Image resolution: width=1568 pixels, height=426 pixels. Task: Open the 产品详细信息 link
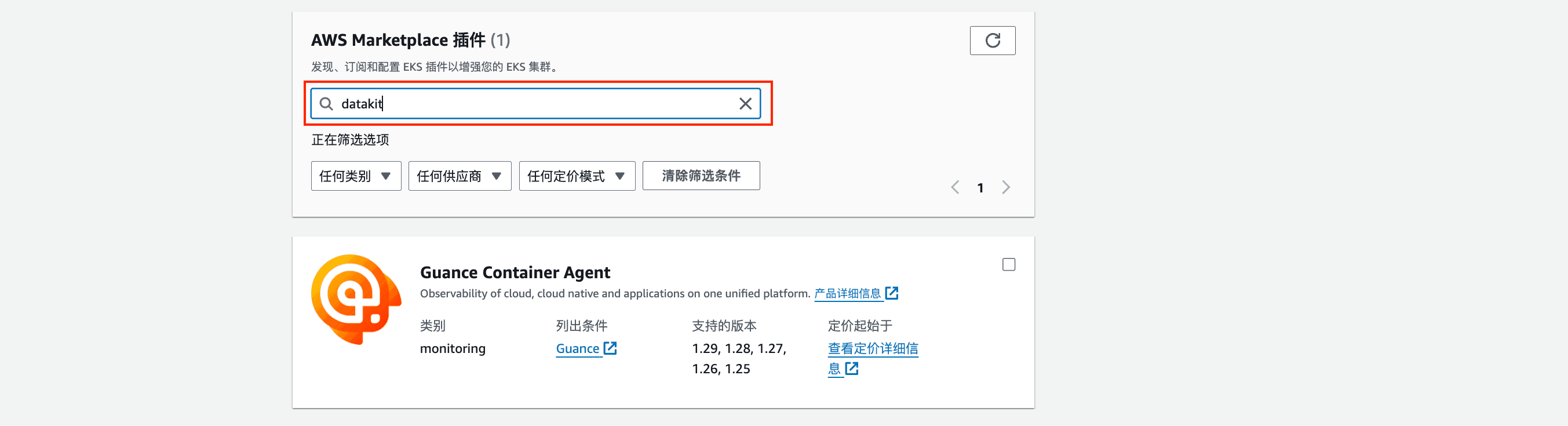[847, 294]
